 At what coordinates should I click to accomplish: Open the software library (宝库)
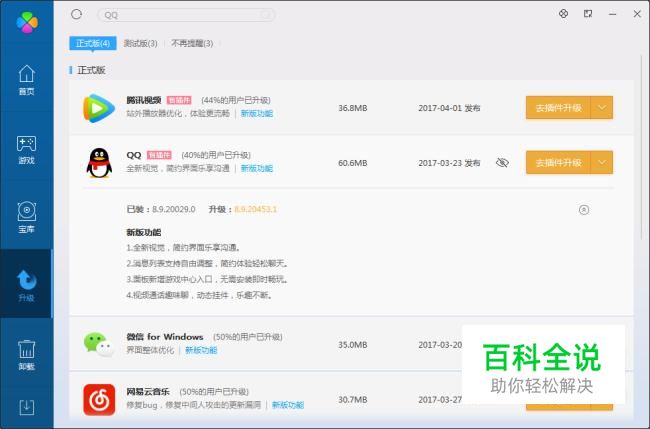[27, 218]
